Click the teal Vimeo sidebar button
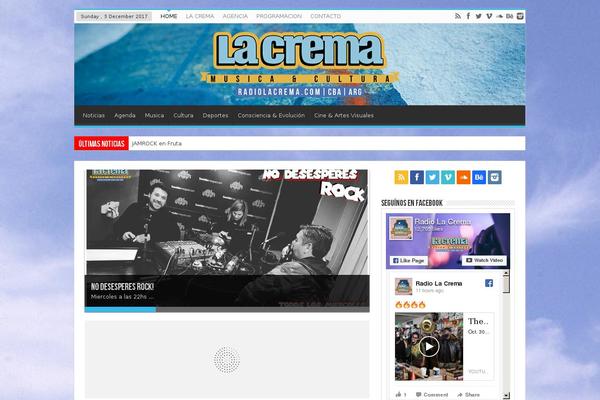The width and height of the screenshot is (600, 400). pos(448,177)
